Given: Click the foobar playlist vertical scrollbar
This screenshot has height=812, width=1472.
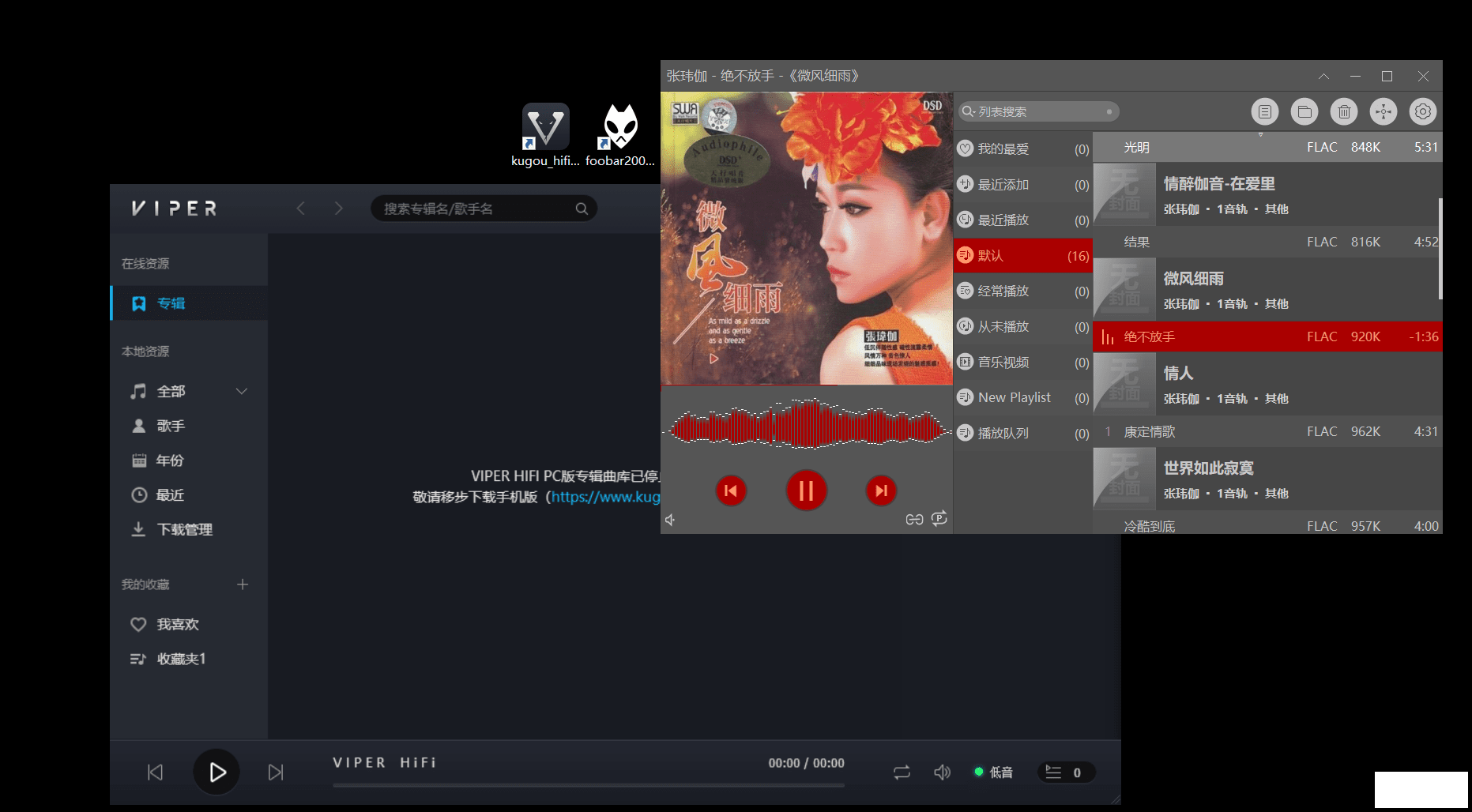Looking at the screenshot, I should [1440, 249].
